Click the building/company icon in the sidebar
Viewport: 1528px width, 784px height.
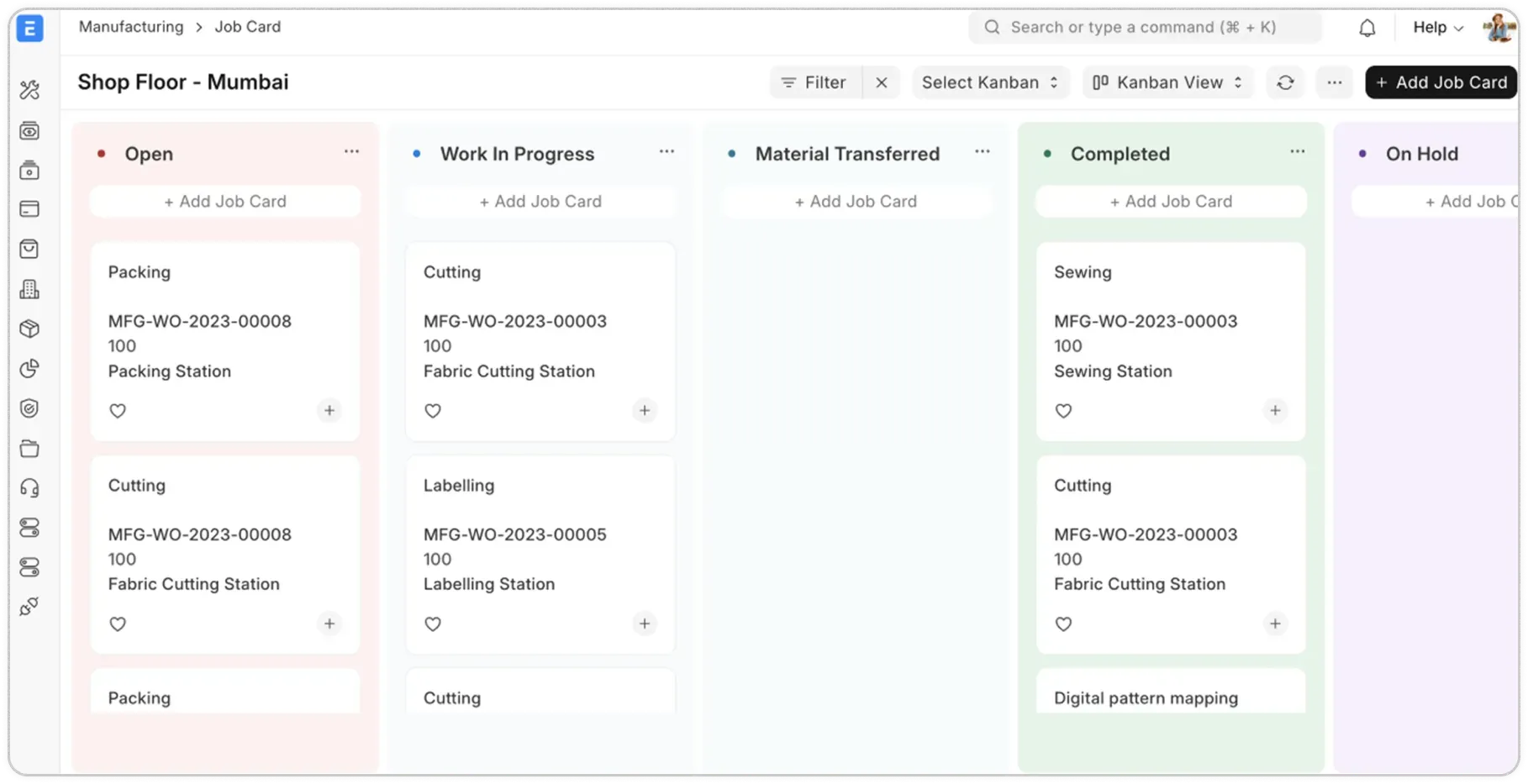(x=30, y=290)
